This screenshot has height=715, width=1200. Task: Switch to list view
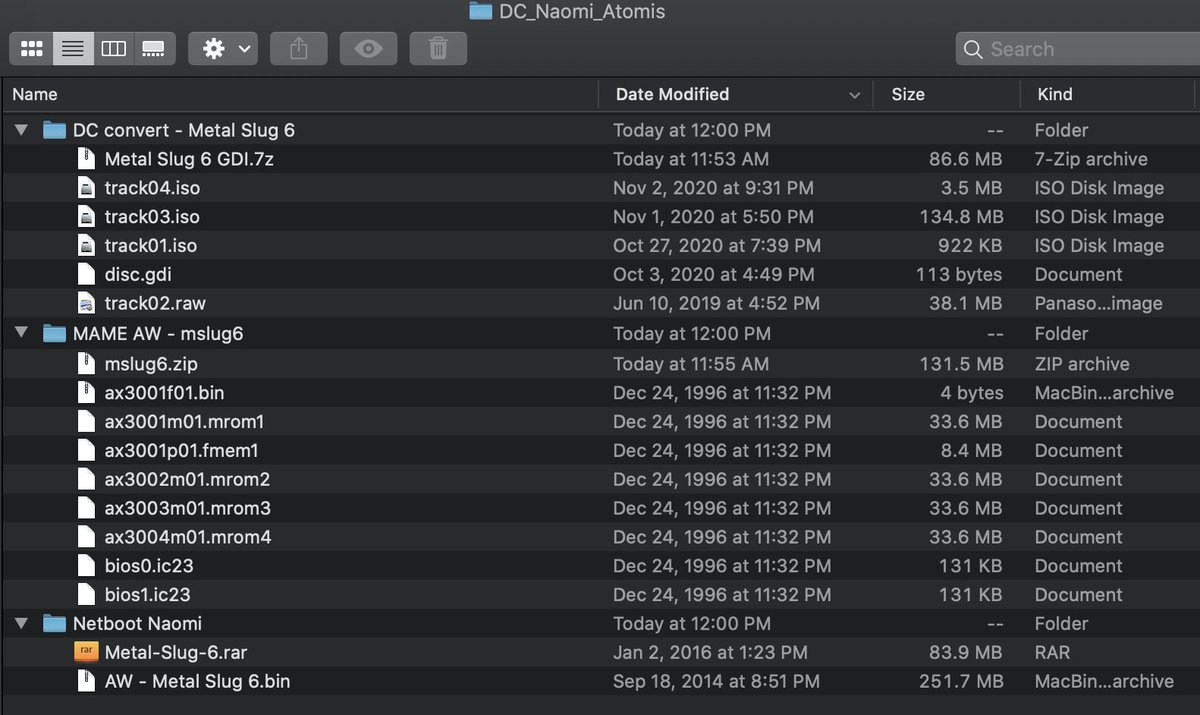72,48
